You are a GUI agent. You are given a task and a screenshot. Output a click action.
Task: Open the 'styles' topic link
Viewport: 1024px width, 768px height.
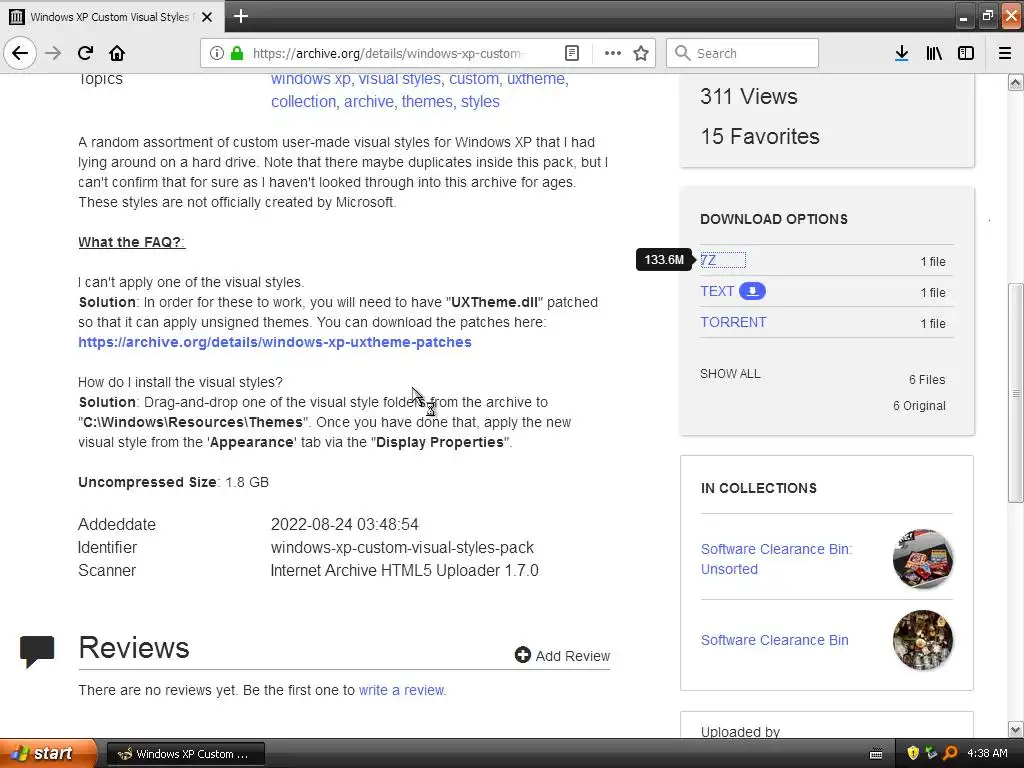pos(480,102)
